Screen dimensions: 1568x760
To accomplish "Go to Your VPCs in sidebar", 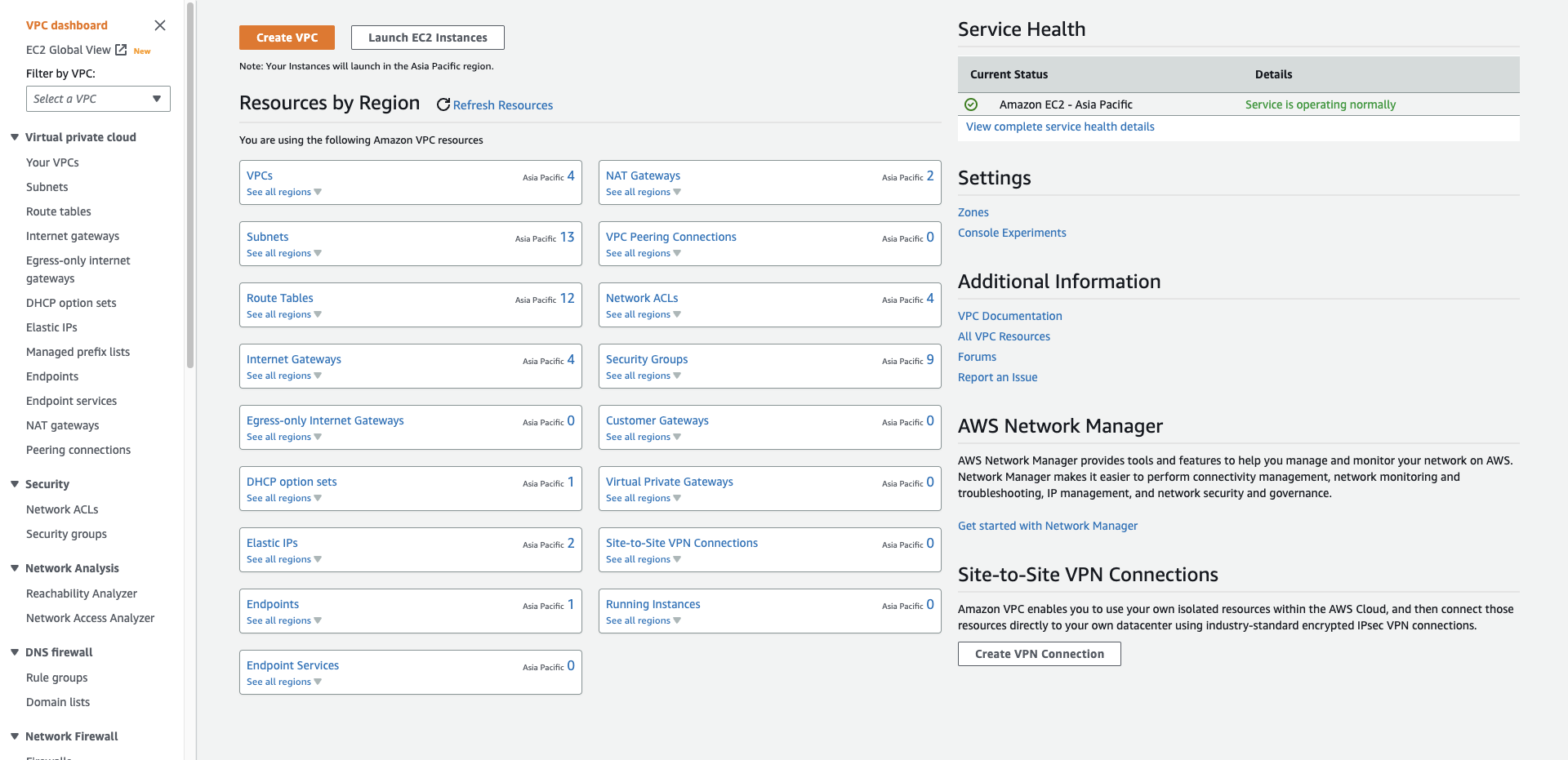I will coord(52,162).
